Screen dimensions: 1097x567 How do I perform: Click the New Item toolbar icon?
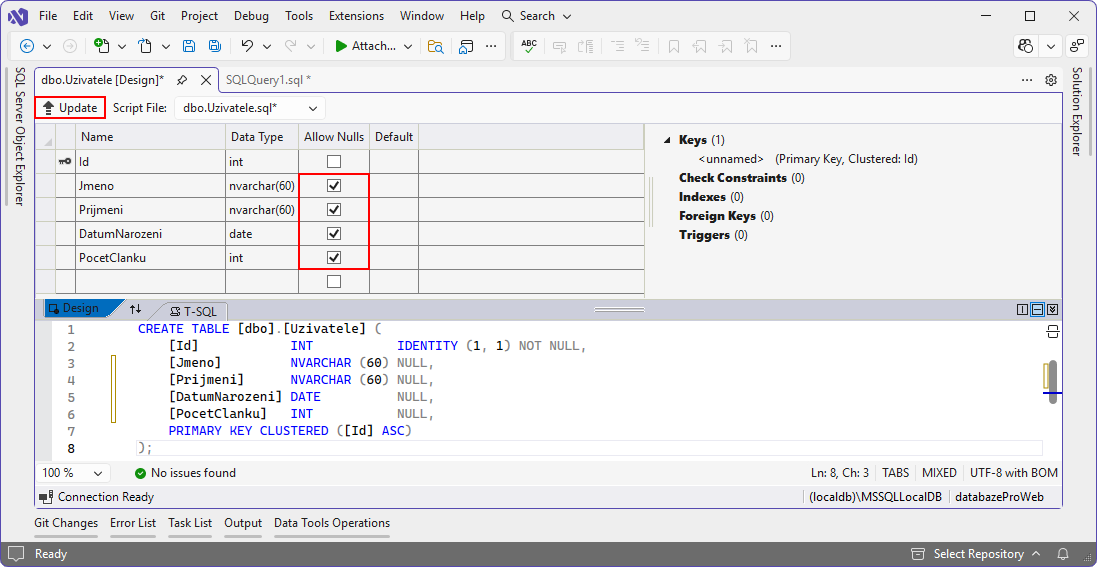102,46
